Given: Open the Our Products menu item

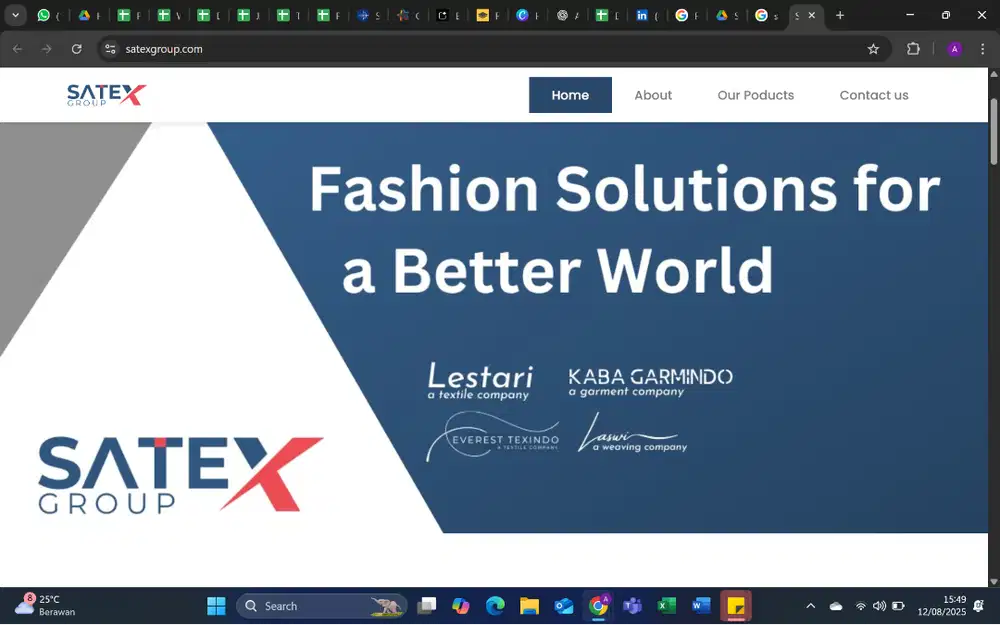Looking at the screenshot, I should coord(755,95).
